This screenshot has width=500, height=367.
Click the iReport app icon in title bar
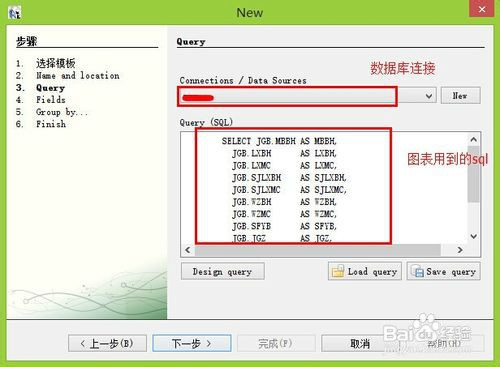15,13
